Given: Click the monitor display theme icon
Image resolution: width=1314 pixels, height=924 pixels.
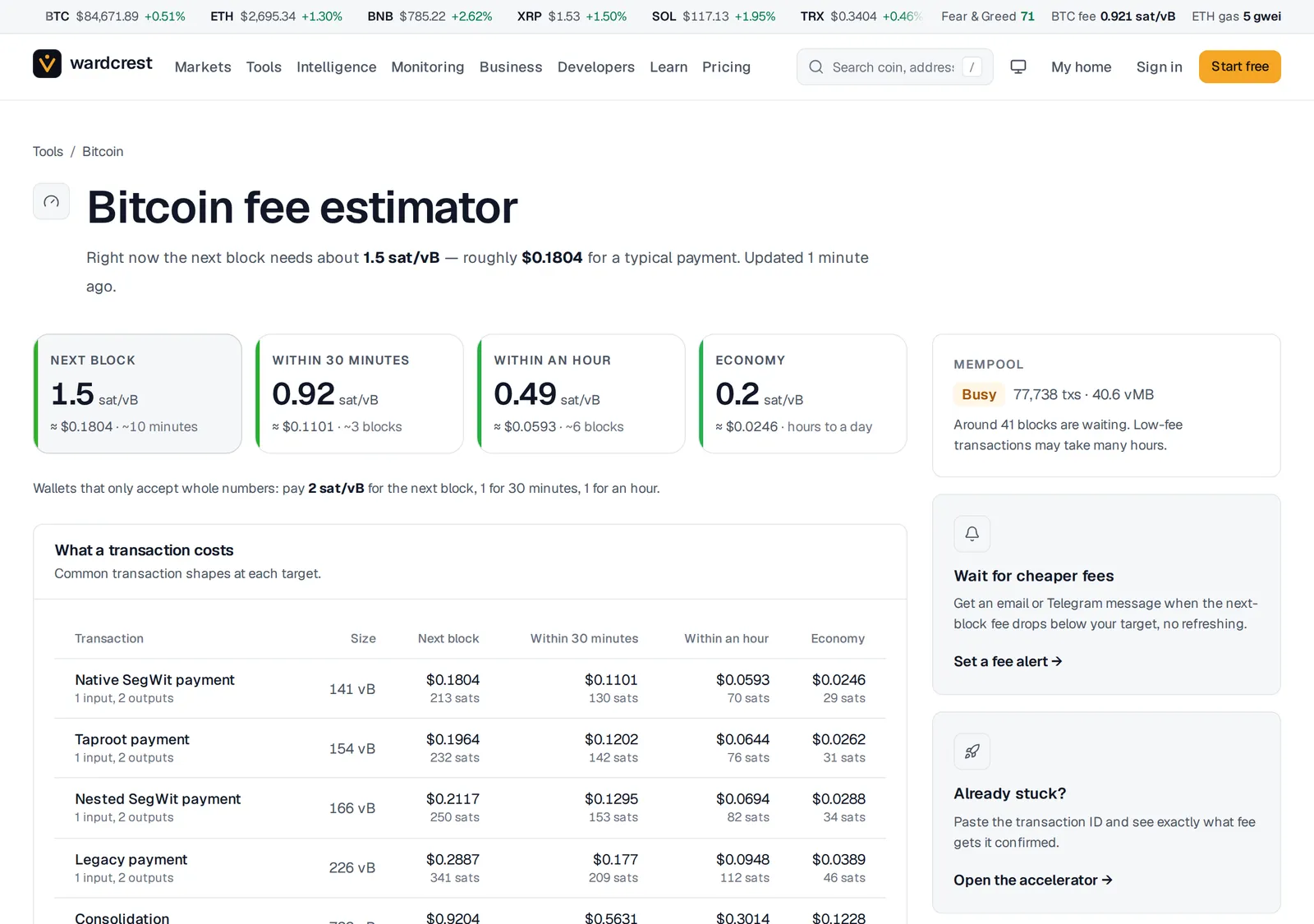Looking at the screenshot, I should point(1018,67).
